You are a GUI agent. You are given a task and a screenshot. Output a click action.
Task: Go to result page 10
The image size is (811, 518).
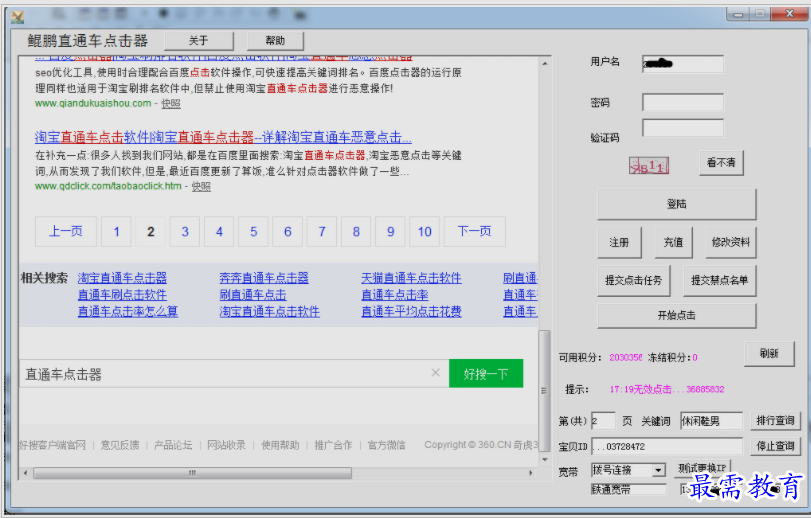tap(425, 232)
